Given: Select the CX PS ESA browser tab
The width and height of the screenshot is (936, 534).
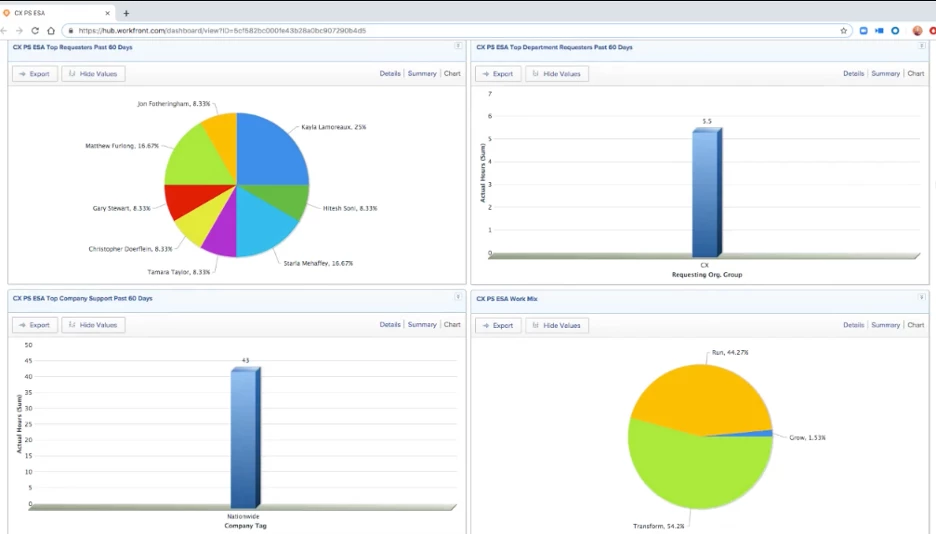Looking at the screenshot, I should (x=57, y=13).
